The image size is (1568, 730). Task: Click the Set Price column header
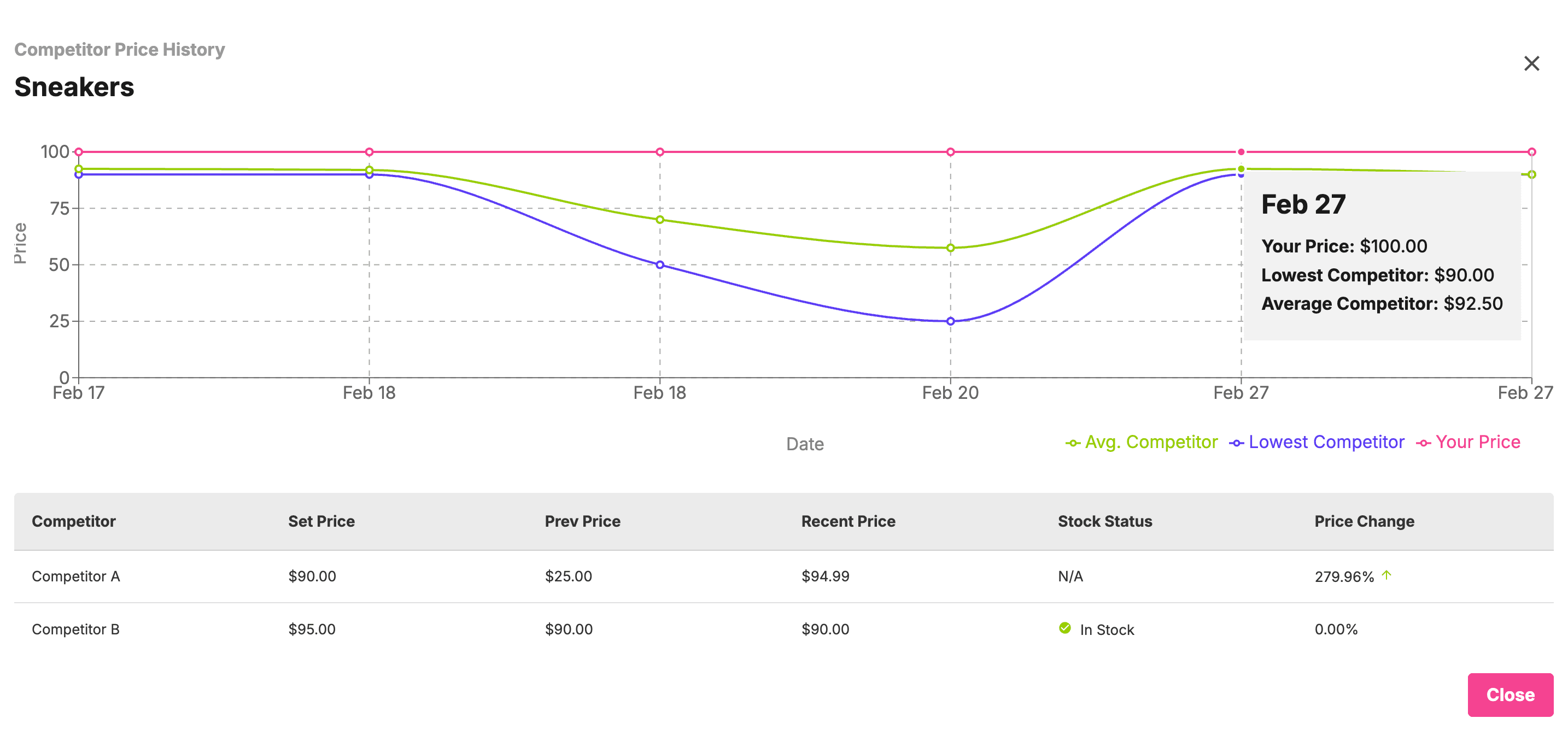click(x=321, y=521)
